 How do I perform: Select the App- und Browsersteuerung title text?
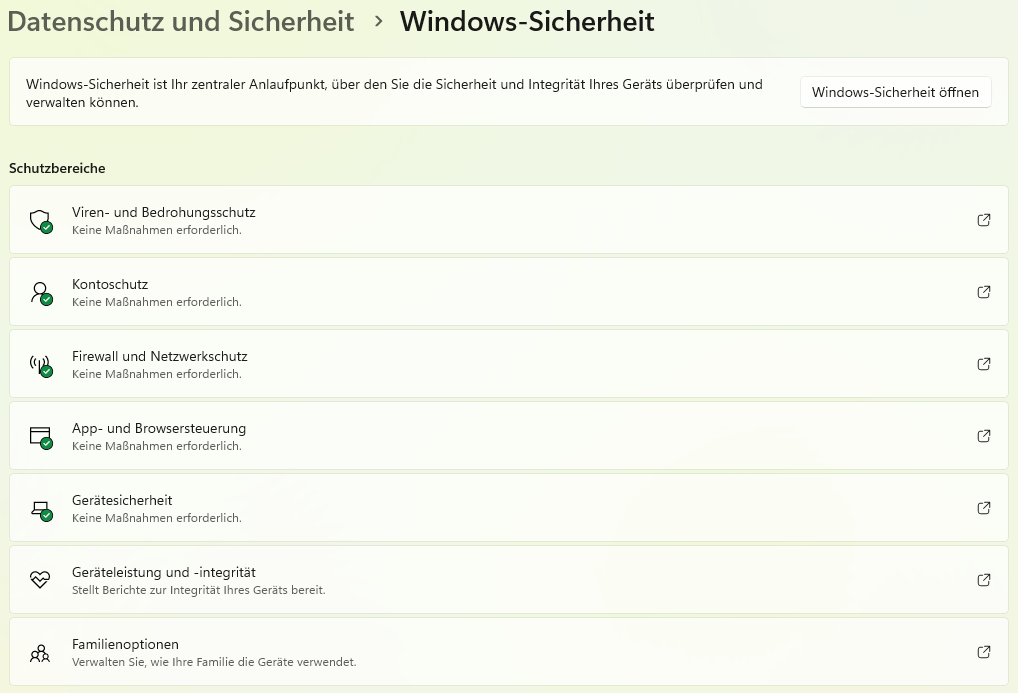159,429
